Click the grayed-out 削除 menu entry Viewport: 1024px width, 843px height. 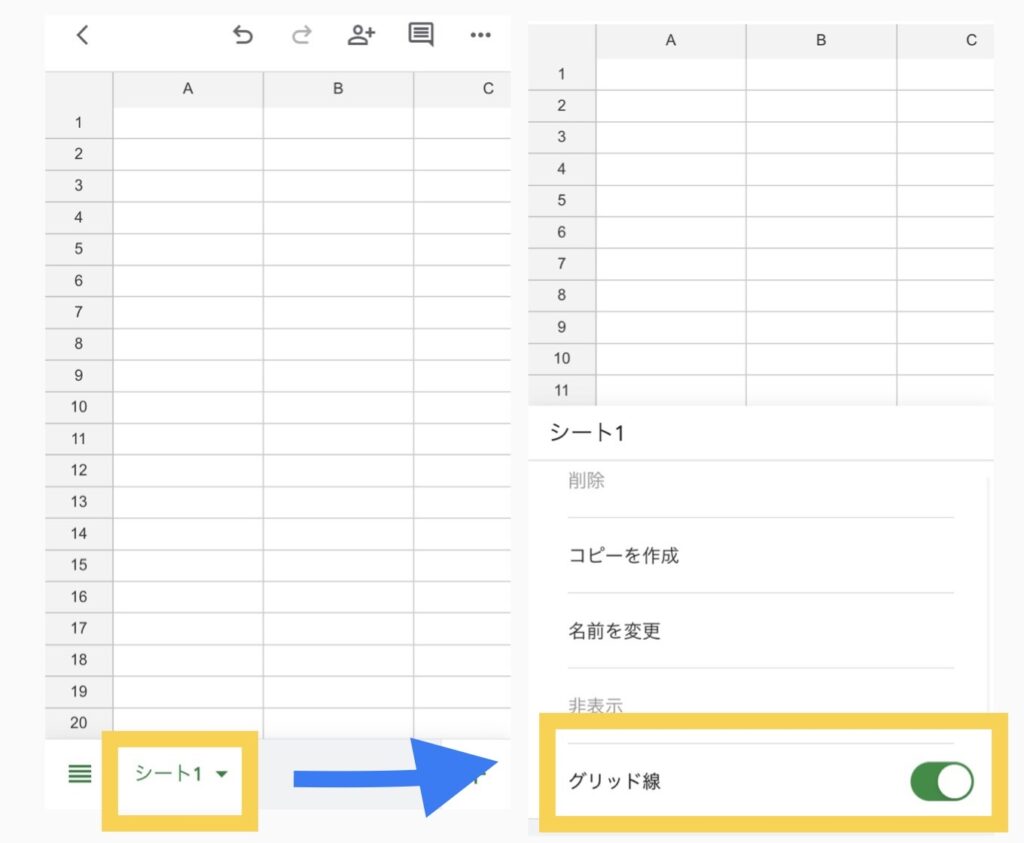(586, 480)
